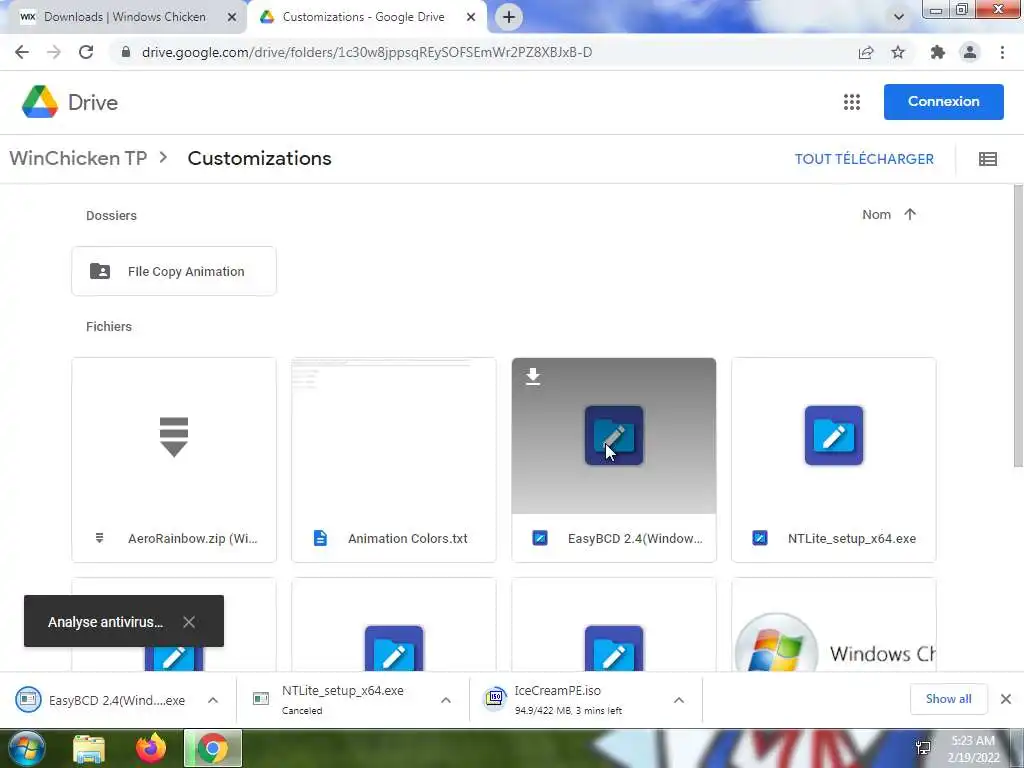
Task: Open the Windows Start menu
Action: point(26,748)
